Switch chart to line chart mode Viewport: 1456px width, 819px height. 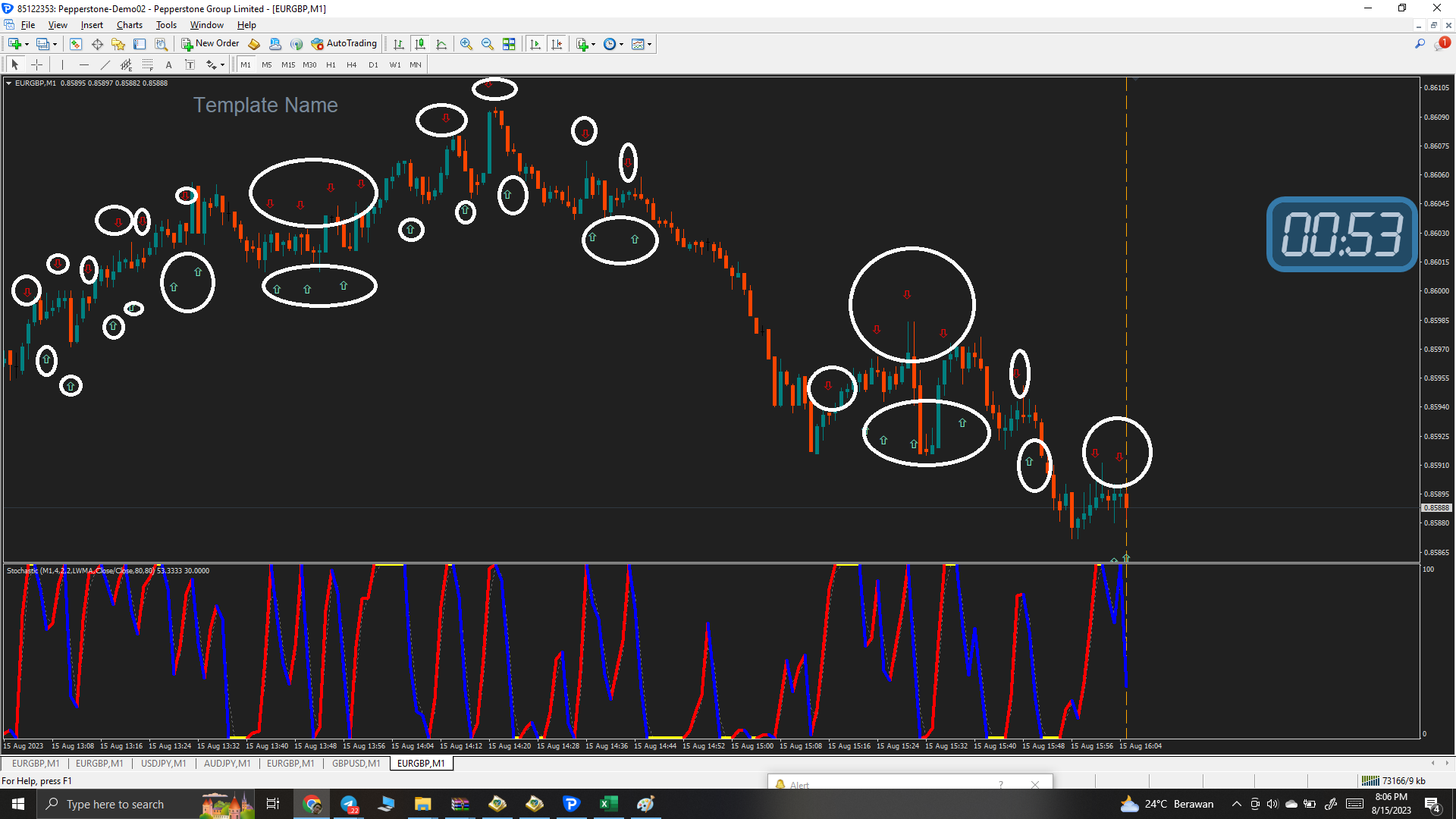click(441, 44)
